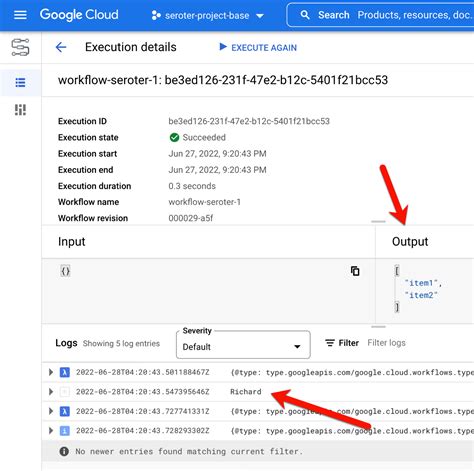The width and height of the screenshot is (474, 471).
Task: Click the Google Cloud logo
Action: (79, 15)
